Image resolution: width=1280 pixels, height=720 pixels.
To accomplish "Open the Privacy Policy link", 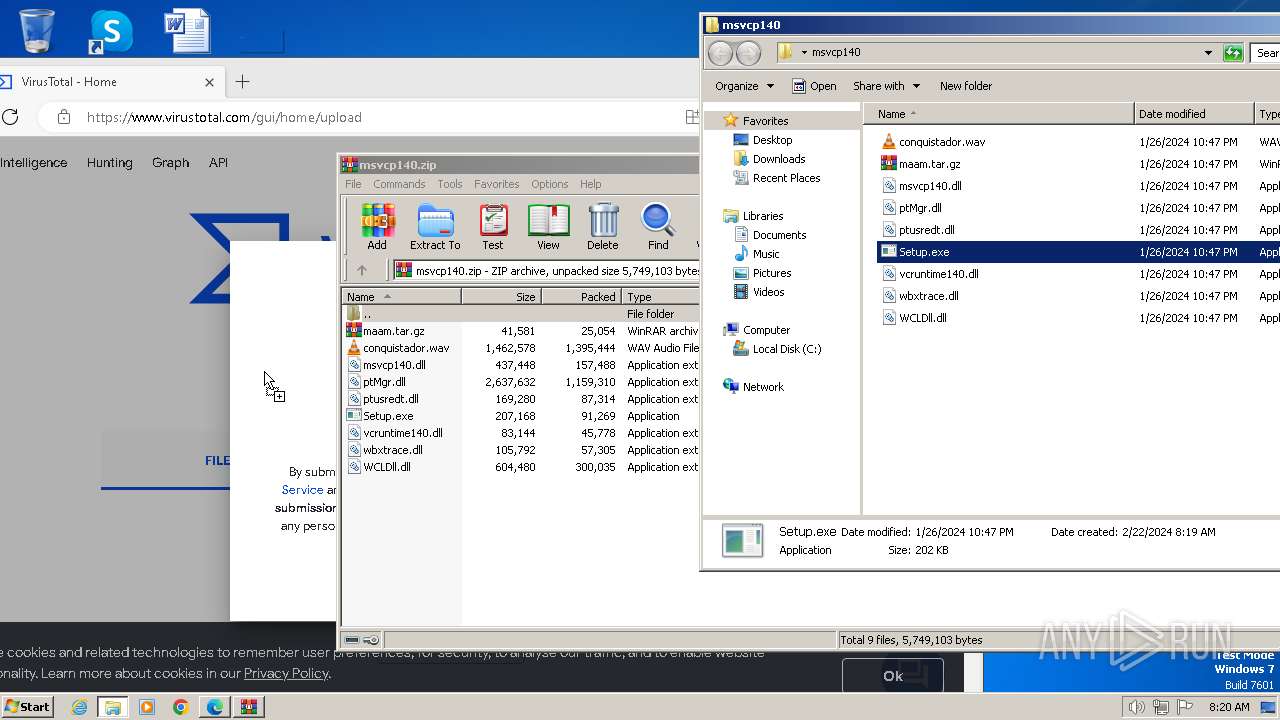I will pyautogui.click(x=286, y=674).
